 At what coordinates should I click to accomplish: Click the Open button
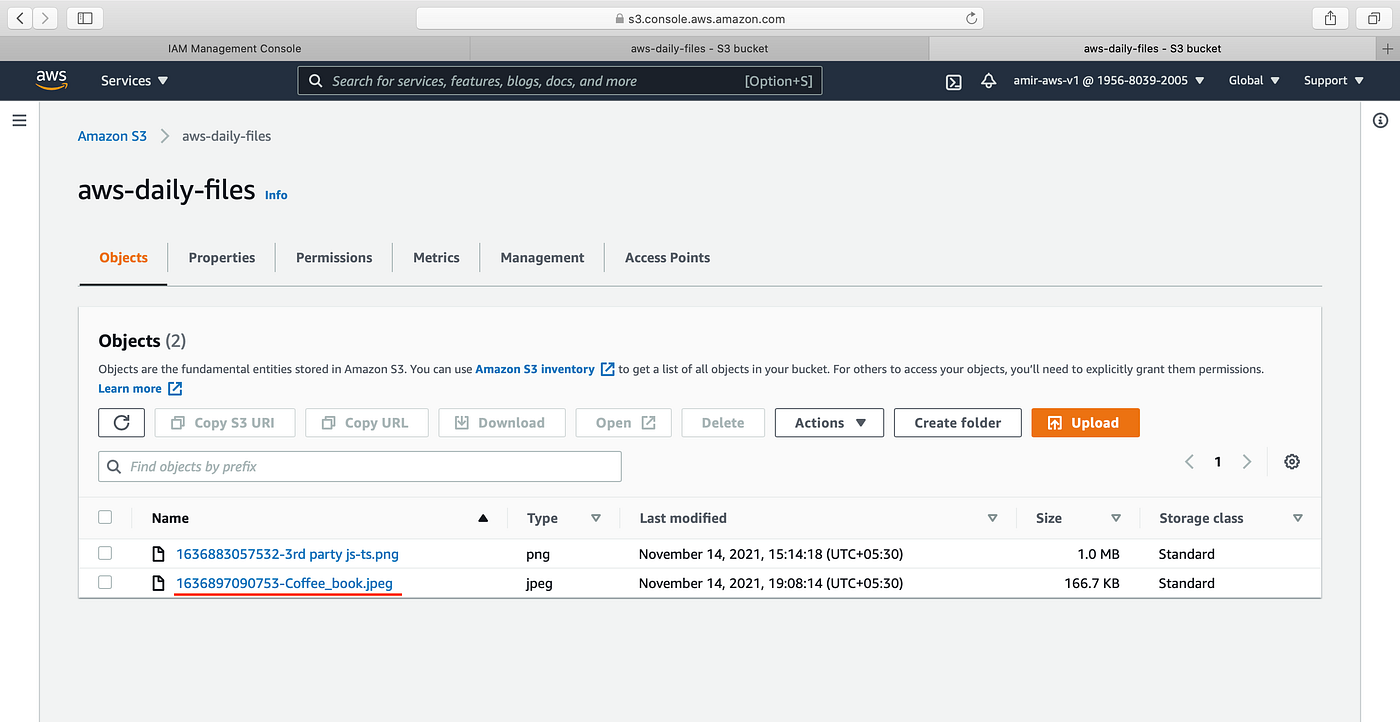[624, 423]
